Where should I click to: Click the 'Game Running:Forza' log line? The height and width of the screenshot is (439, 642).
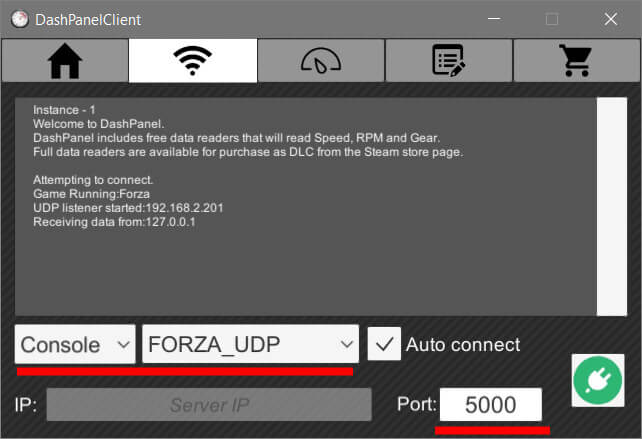coord(91,194)
